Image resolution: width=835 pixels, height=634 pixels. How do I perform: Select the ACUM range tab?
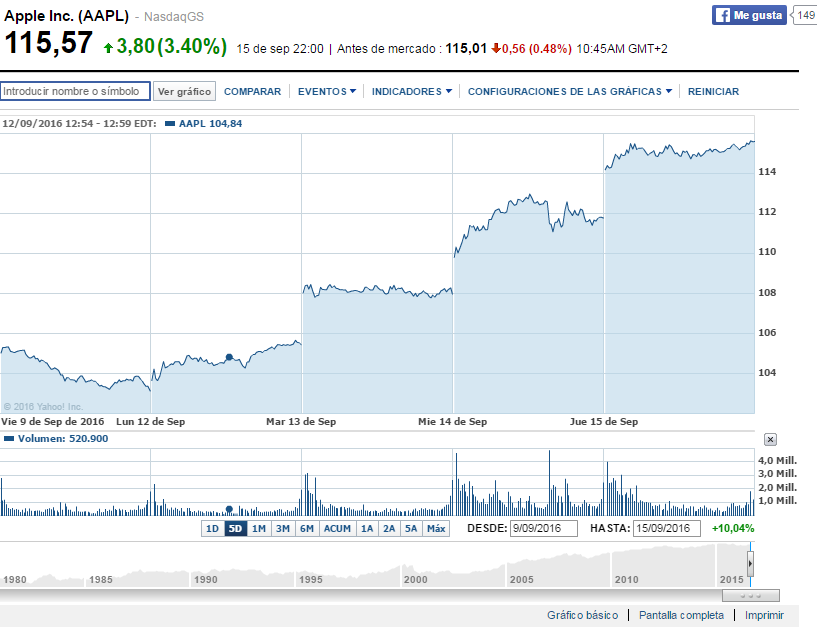pyautogui.click(x=337, y=529)
